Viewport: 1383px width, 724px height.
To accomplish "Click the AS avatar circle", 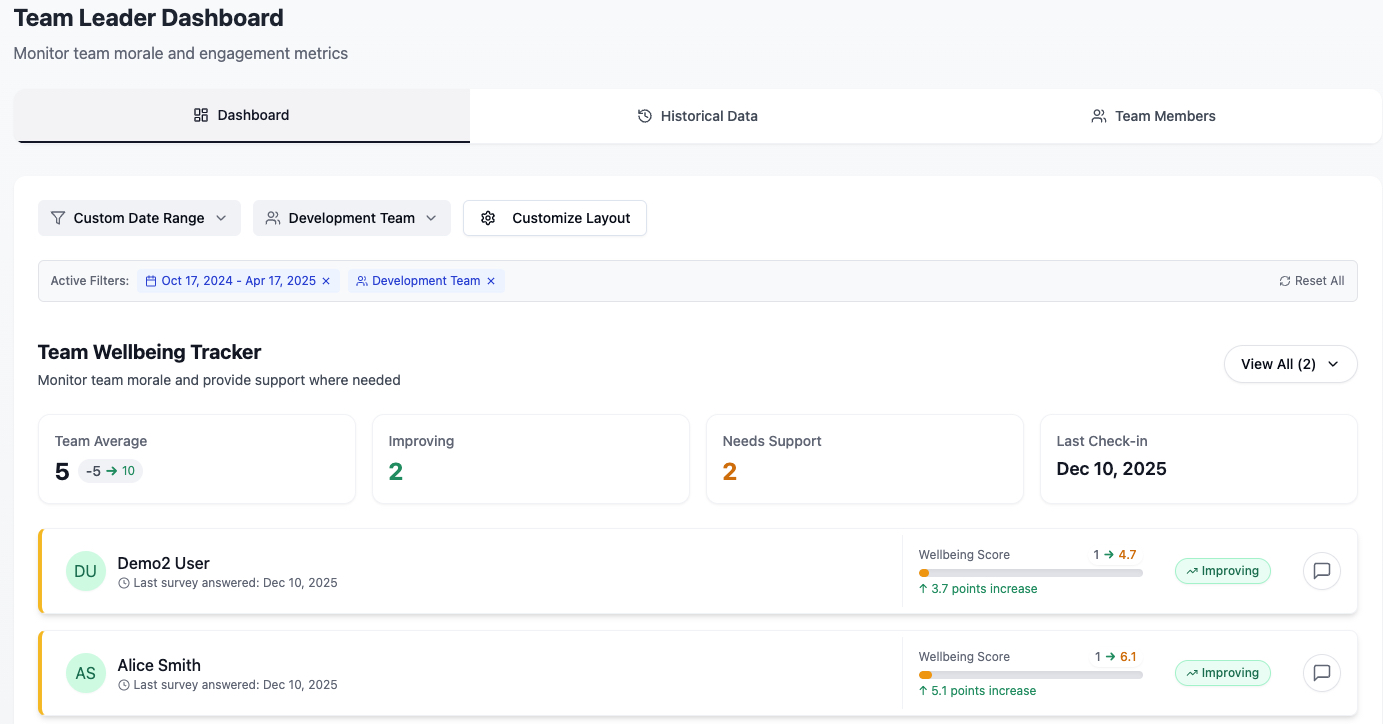I will coord(86,673).
